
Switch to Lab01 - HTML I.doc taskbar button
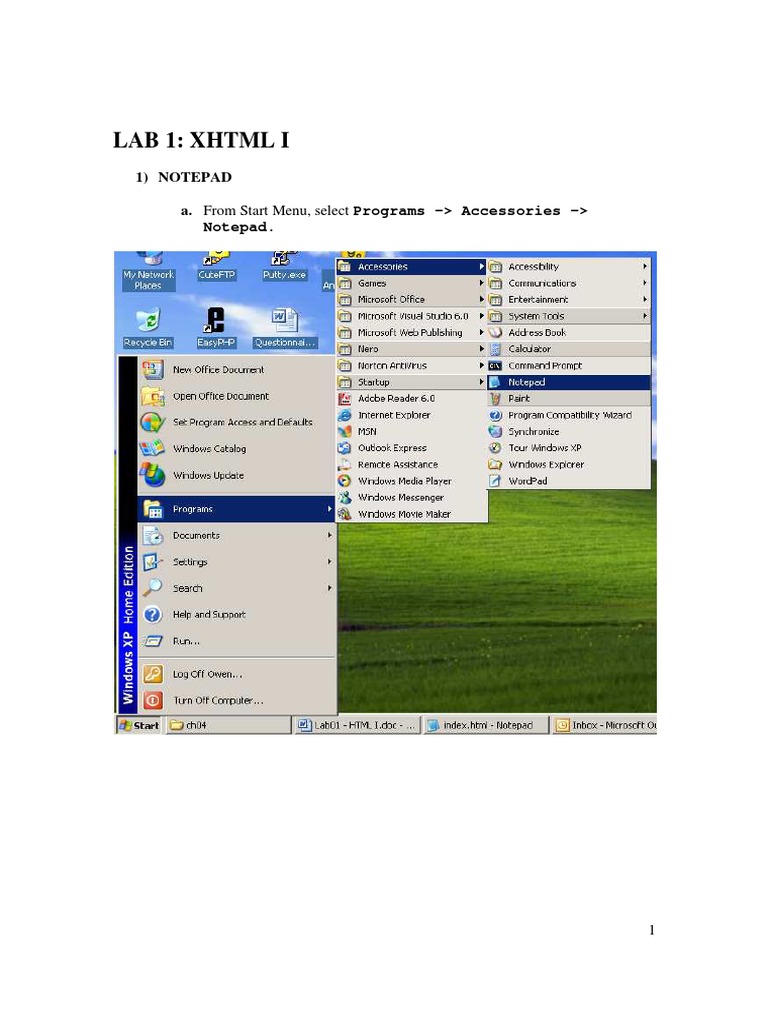point(357,725)
